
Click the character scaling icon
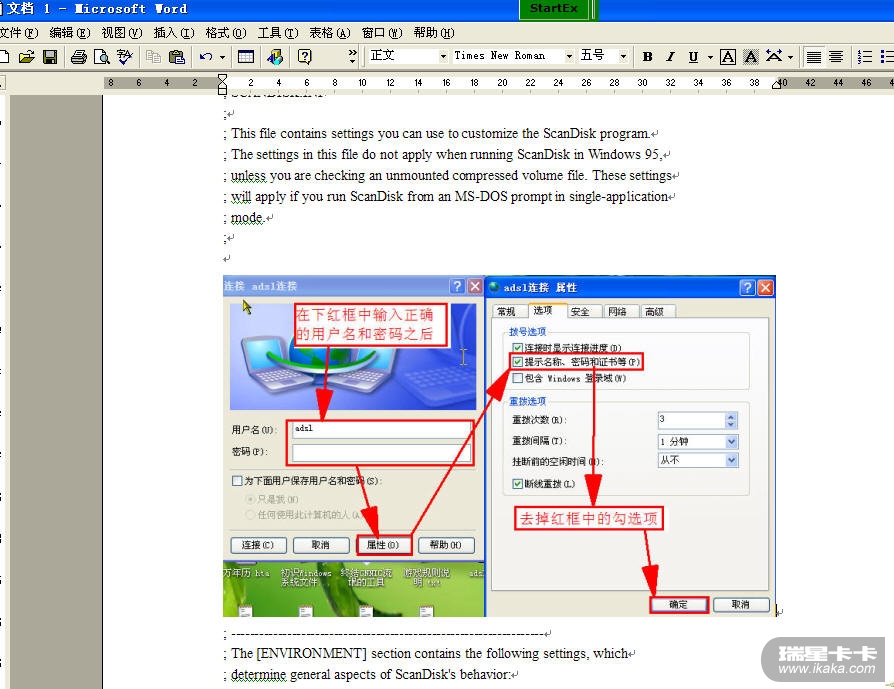[x=774, y=56]
